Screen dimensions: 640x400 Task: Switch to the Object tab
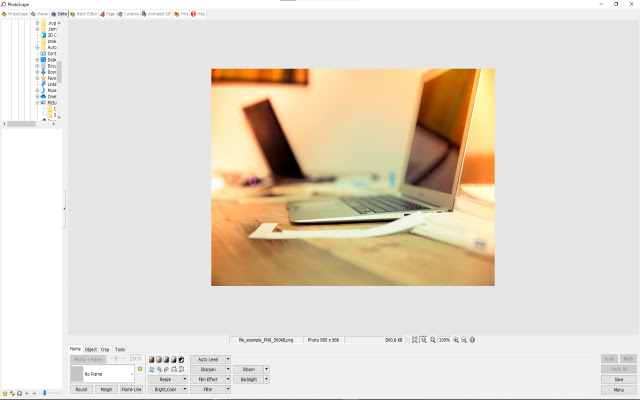(91, 349)
